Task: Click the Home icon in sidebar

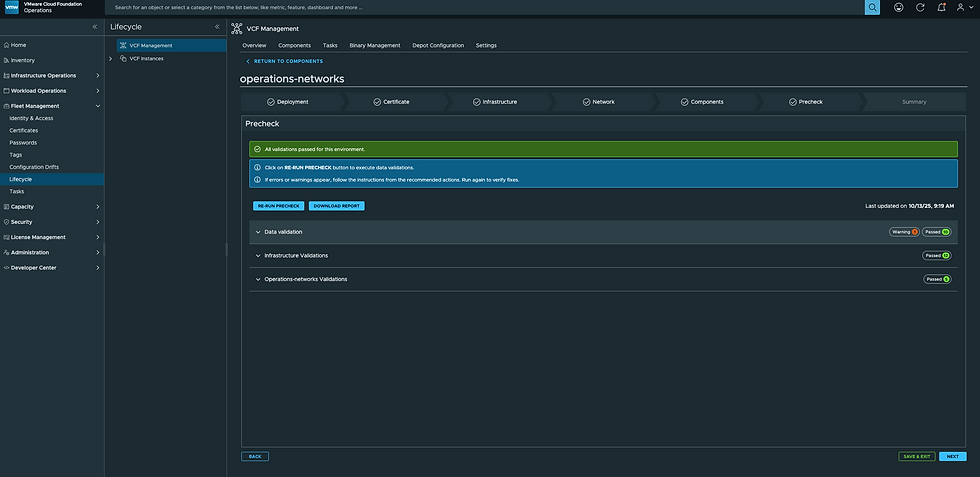Action: [6, 45]
